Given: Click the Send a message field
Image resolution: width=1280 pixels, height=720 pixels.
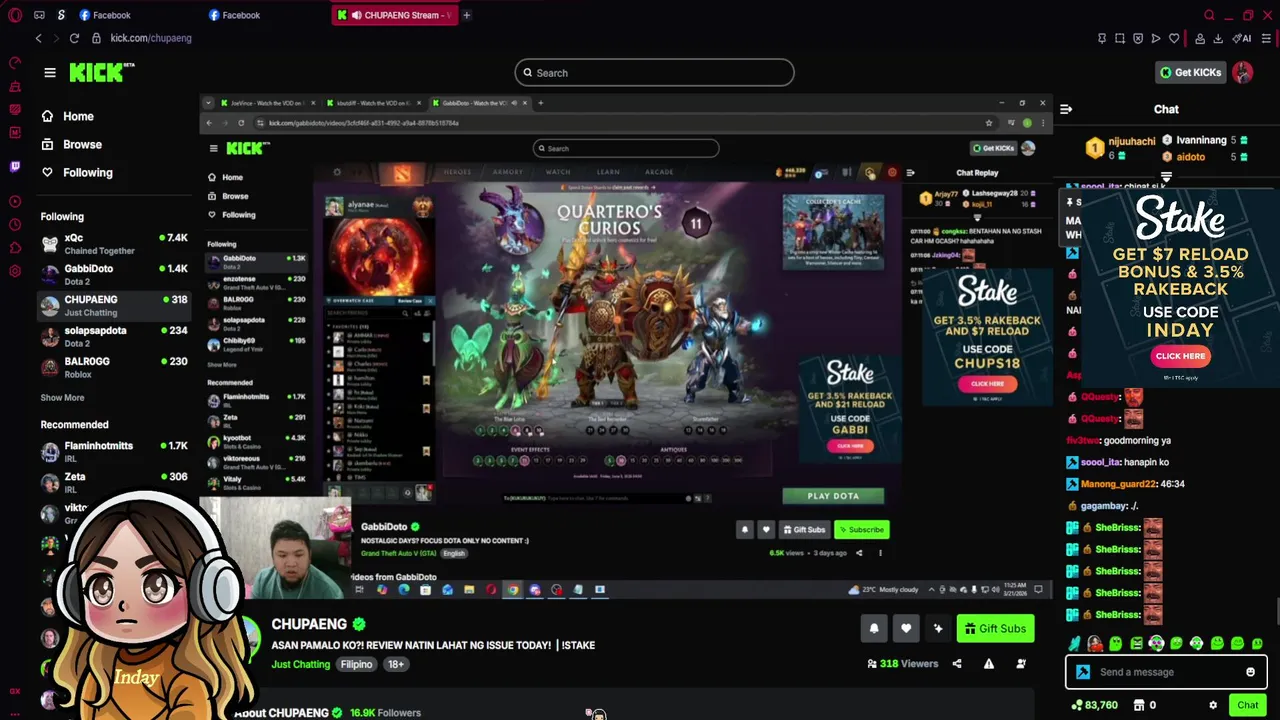Looking at the screenshot, I should tap(1166, 672).
